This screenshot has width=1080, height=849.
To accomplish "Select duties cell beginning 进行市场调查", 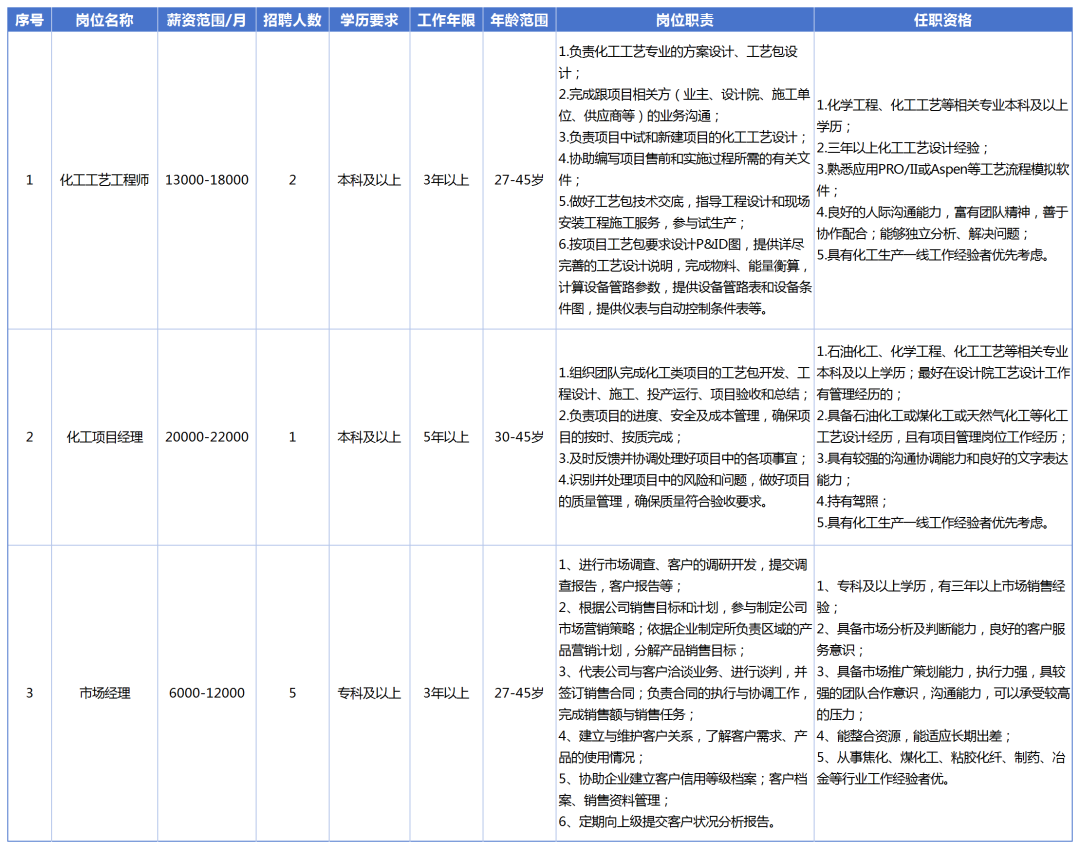I will (x=685, y=693).
